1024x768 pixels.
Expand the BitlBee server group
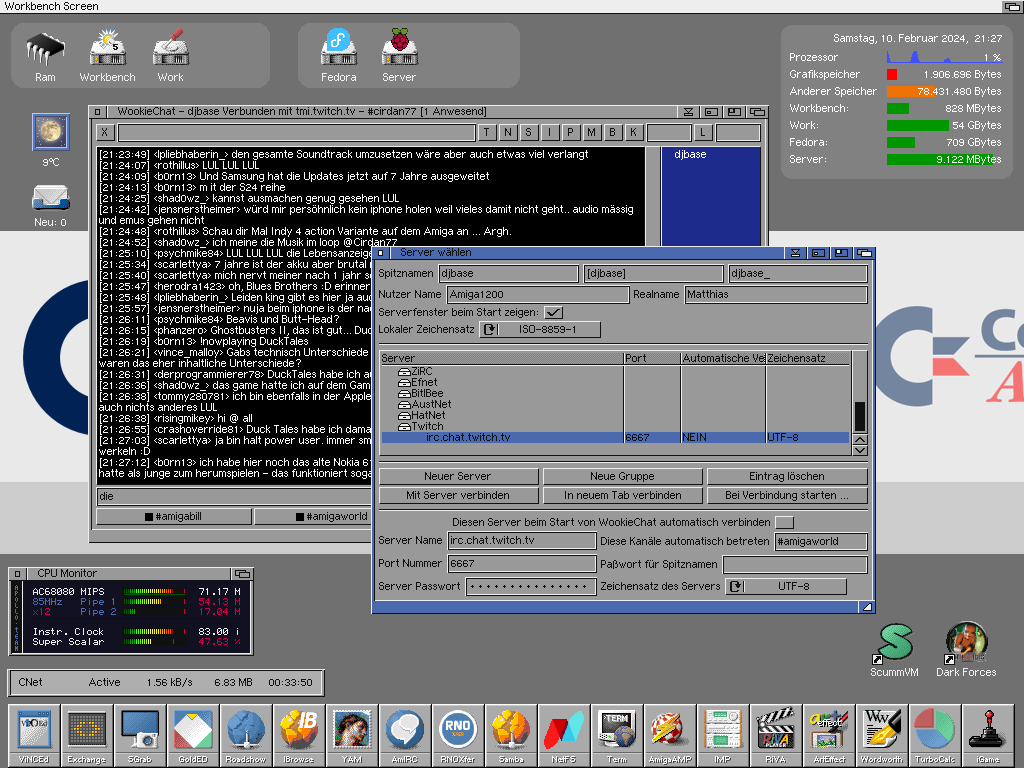coord(404,394)
